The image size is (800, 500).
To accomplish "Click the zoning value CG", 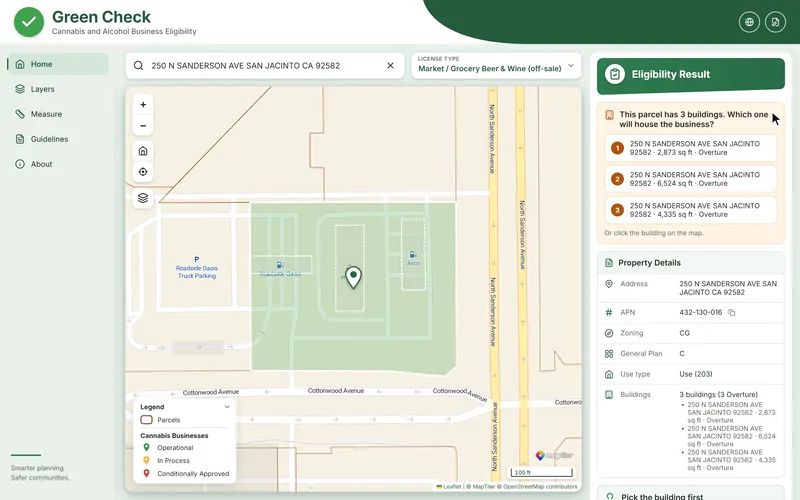I will [684, 333].
